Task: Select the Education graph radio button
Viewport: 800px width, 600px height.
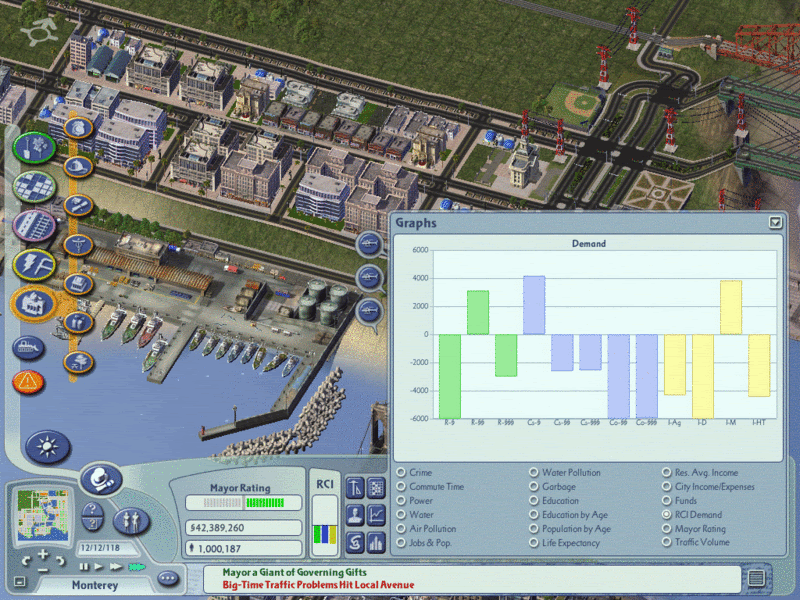Action: [534, 501]
